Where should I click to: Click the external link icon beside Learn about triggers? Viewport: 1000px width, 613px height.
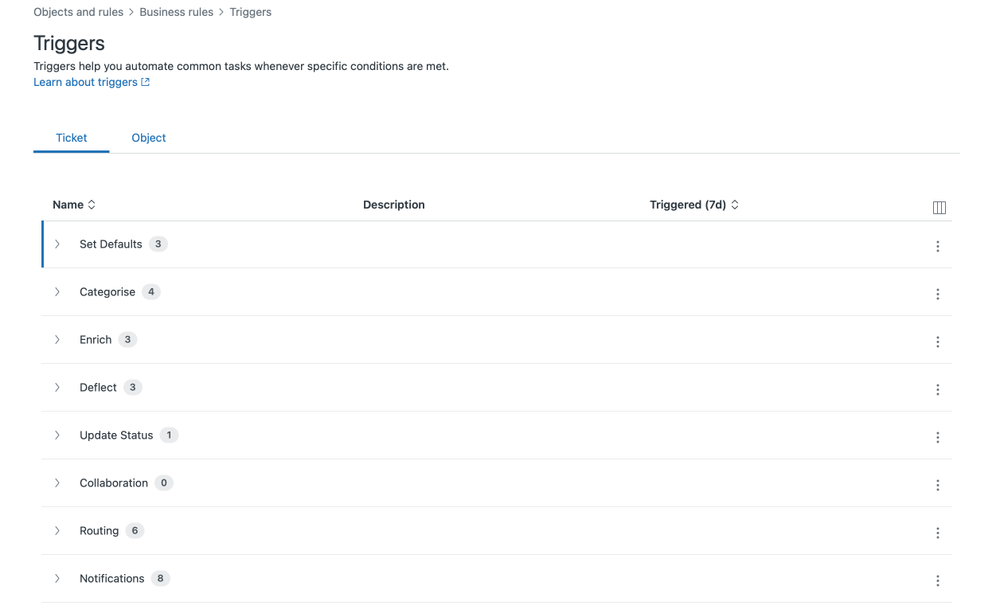[x=147, y=81]
